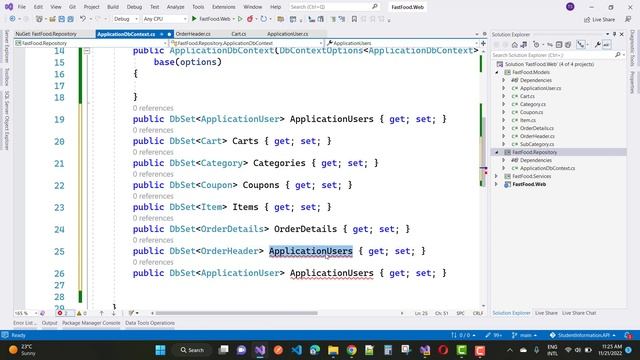Viewport: 640px width, 360px height.
Task: Open the Debug configuration dropdown
Action: pos(126,19)
